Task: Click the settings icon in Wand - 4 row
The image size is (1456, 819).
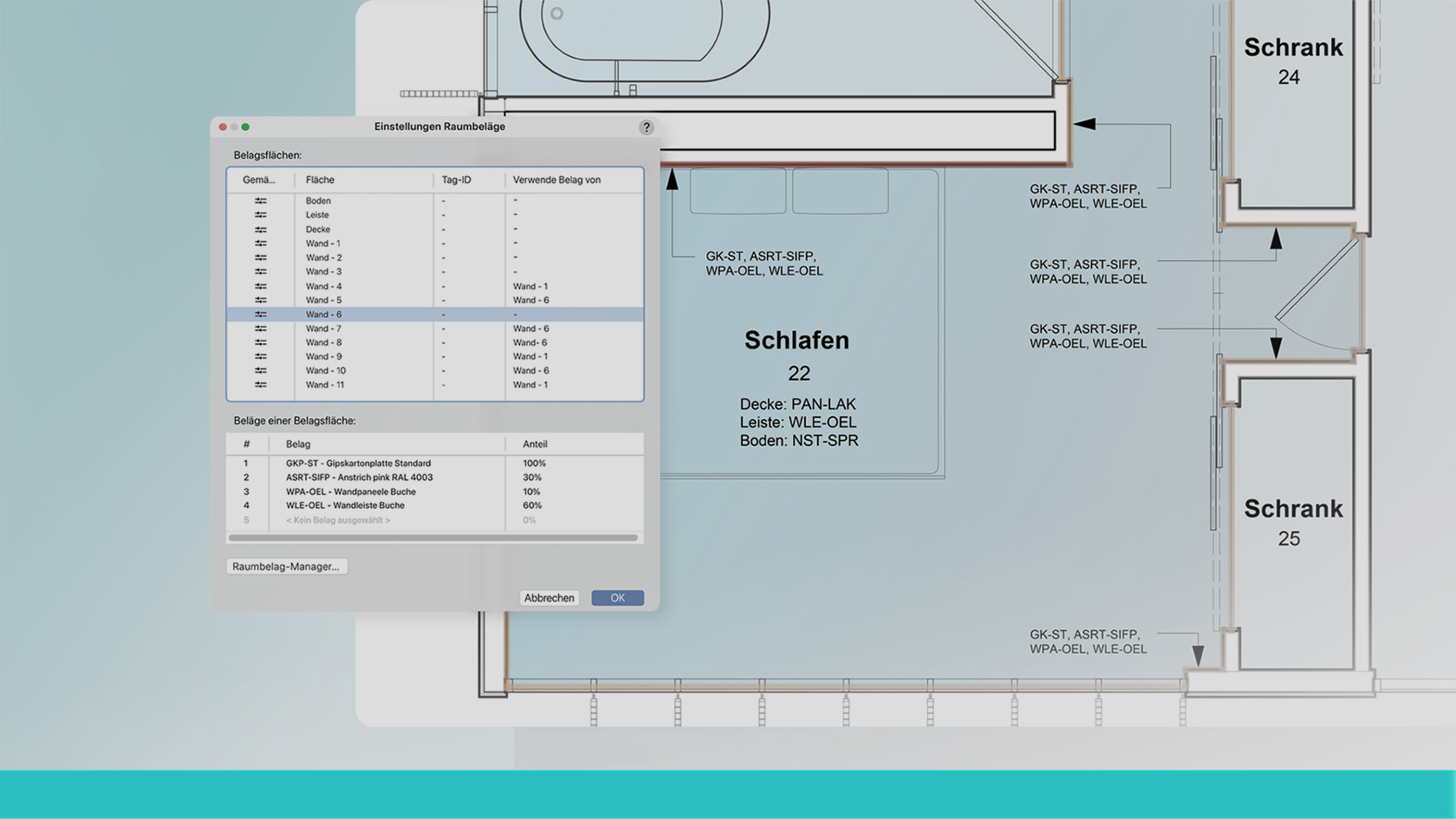Action: [x=261, y=286]
